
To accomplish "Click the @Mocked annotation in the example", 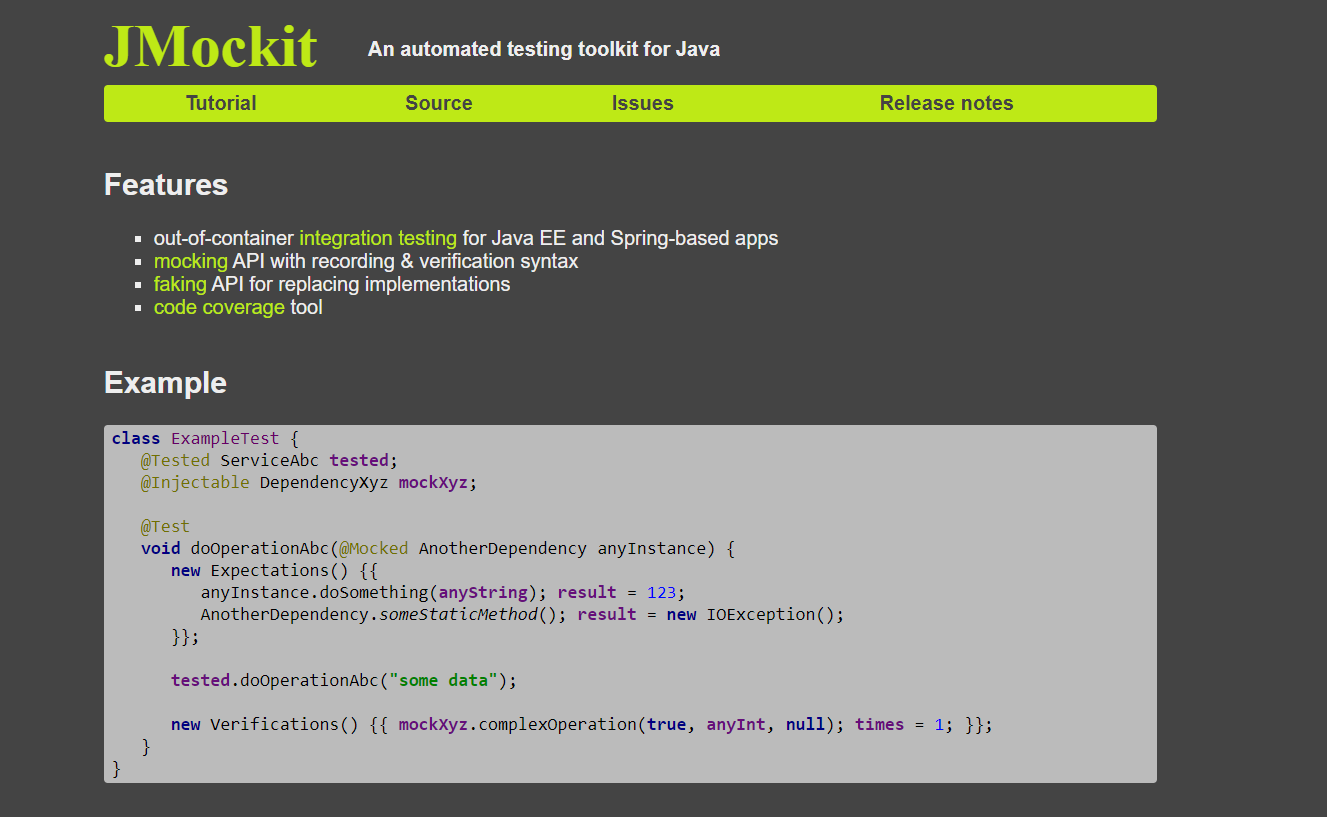I will pyautogui.click(x=372, y=548).
